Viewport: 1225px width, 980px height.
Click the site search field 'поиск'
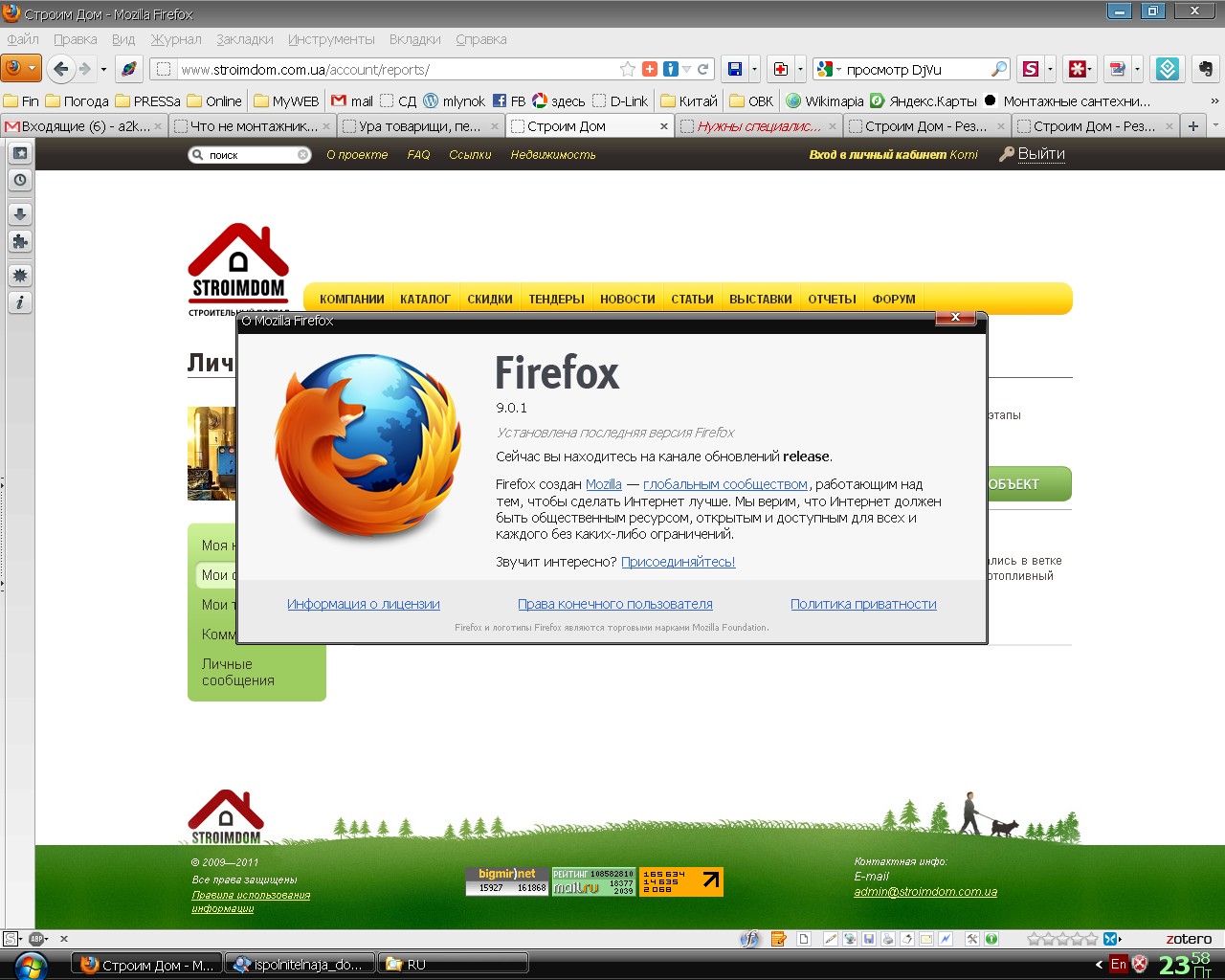coord(250,154)
